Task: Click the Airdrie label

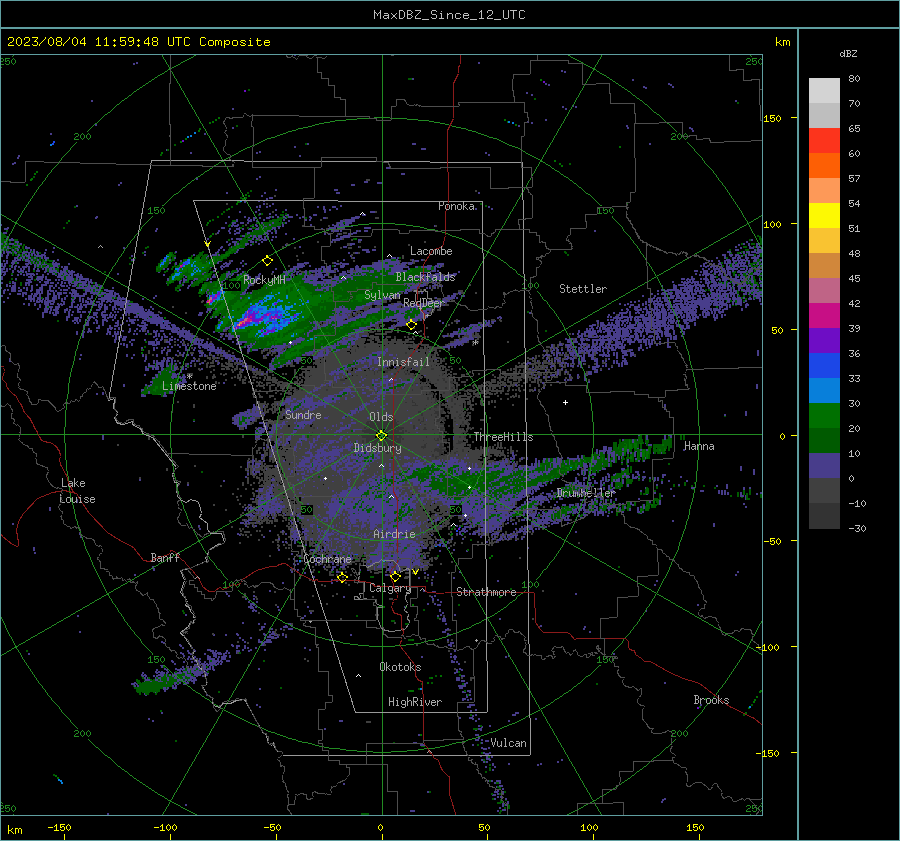Action: [x=394, y=534]
